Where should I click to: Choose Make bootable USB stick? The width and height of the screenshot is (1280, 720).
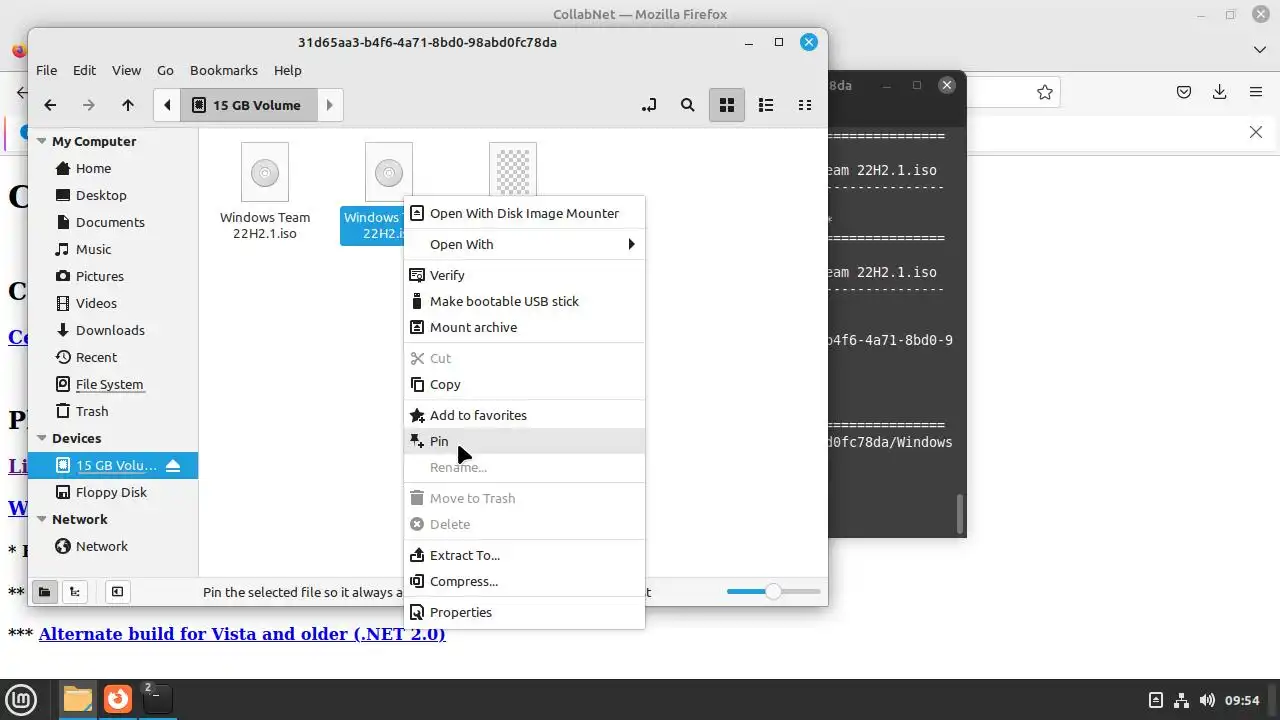pyautogui.click(x=524, y=301)
